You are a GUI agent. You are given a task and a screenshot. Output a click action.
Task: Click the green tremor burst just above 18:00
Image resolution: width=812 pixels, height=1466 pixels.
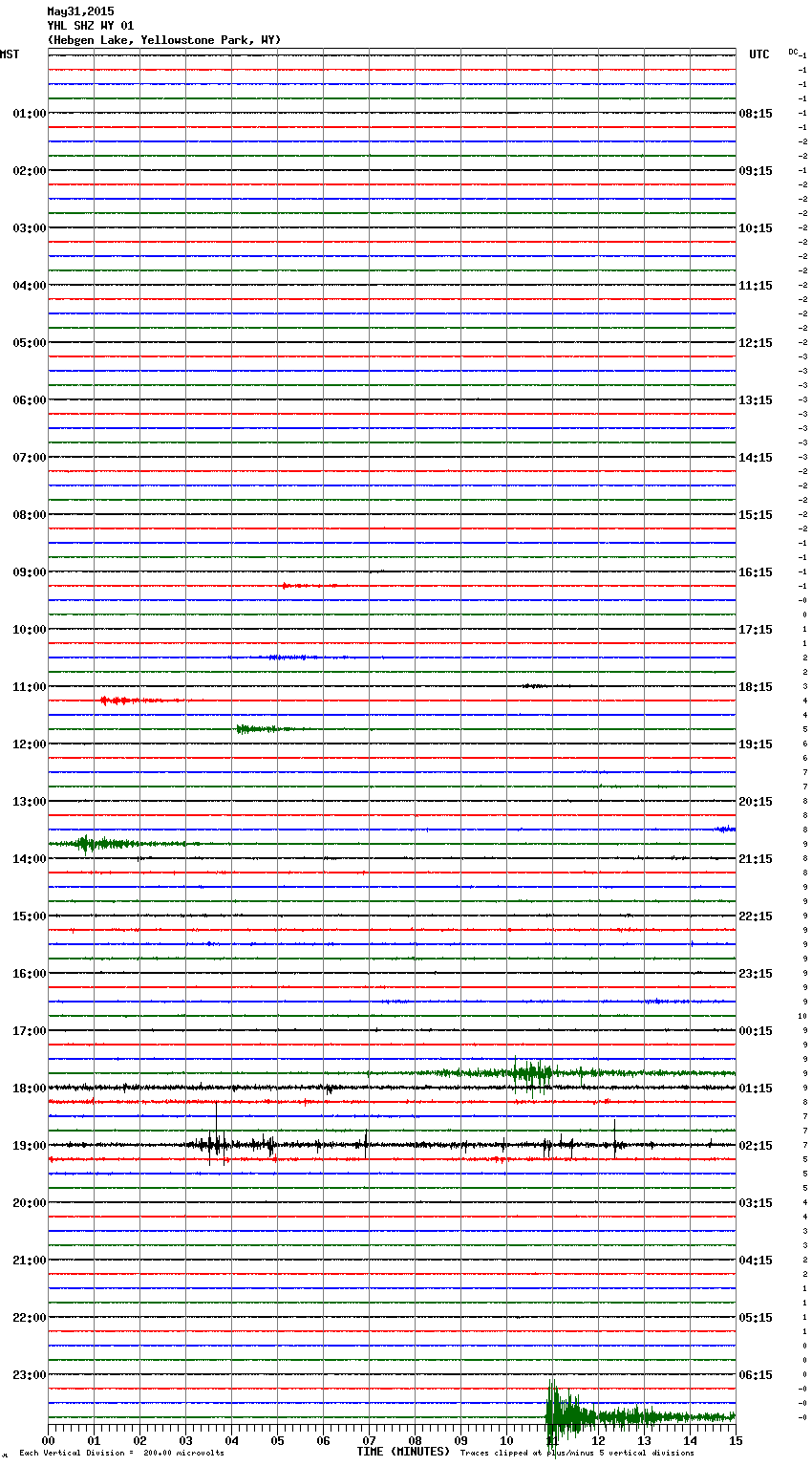click(x=530, y=1072)
